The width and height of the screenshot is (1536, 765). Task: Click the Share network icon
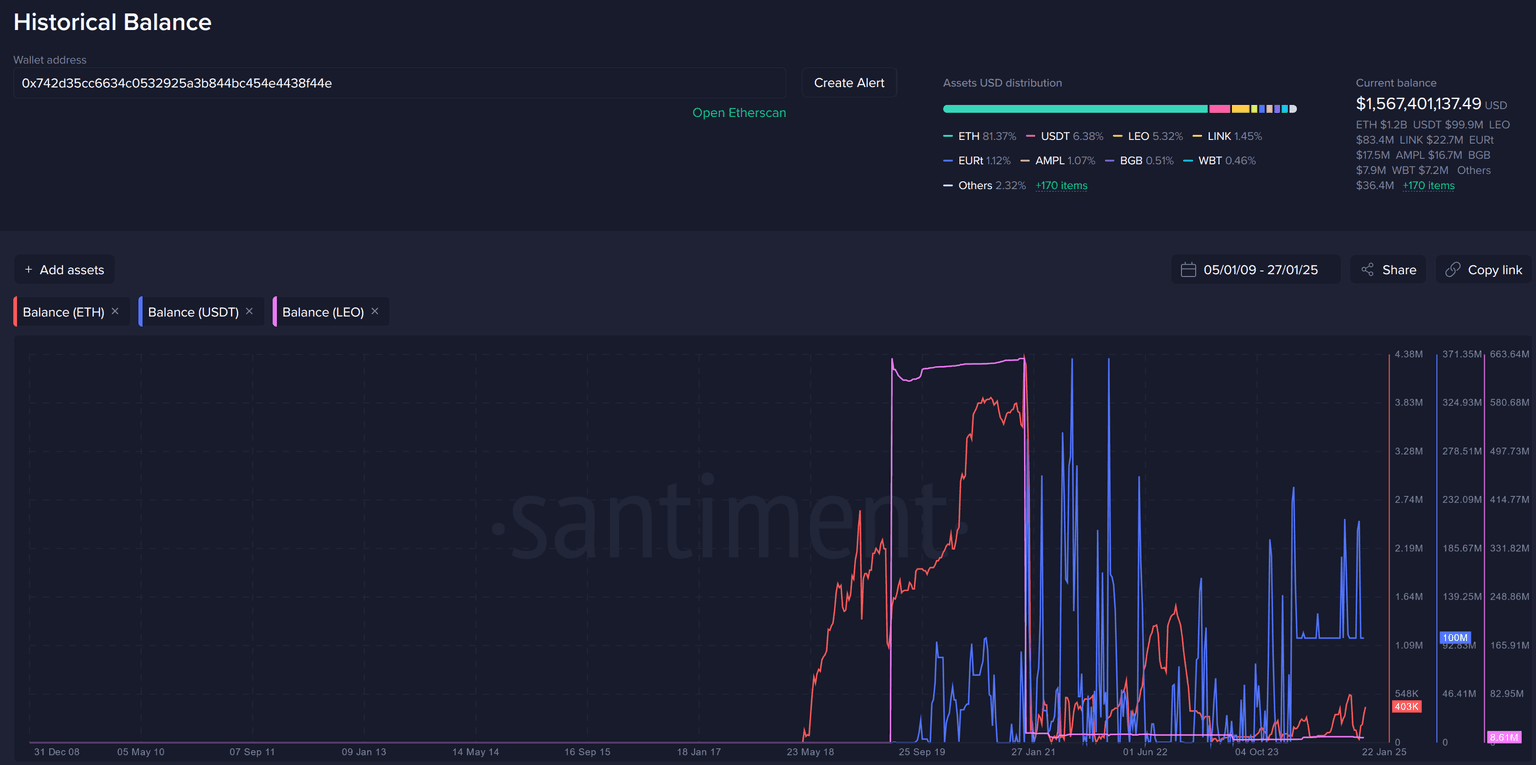coord(1367,270)
